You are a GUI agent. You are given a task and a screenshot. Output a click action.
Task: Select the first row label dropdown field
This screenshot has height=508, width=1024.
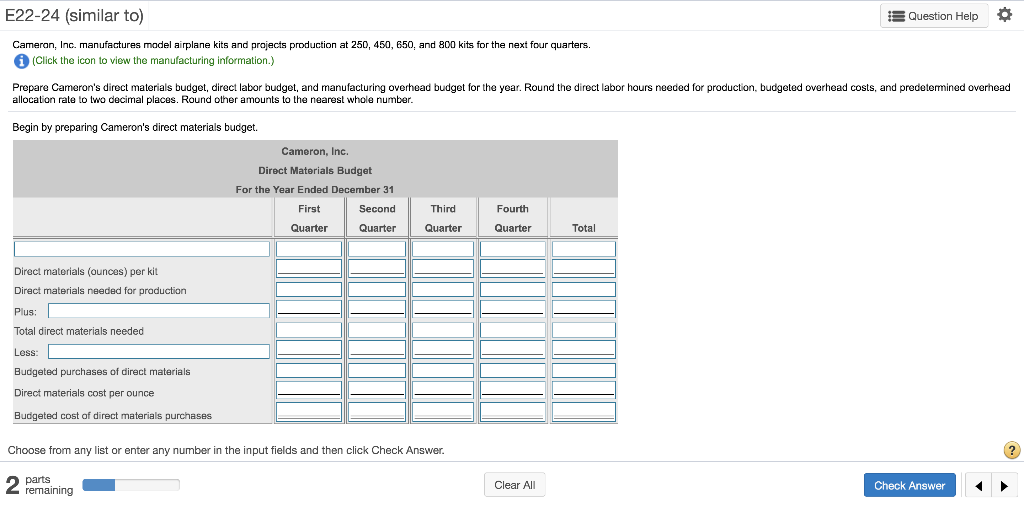click(142, 249)
